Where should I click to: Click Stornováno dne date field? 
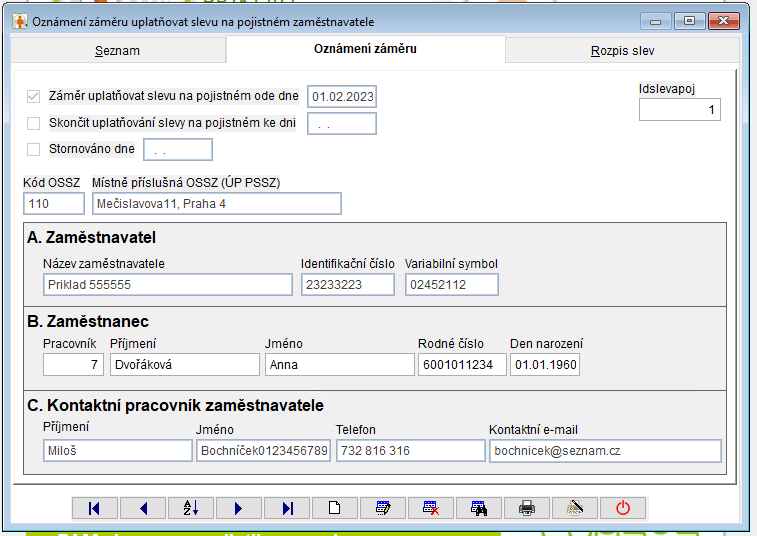click(x=178, y=150)
